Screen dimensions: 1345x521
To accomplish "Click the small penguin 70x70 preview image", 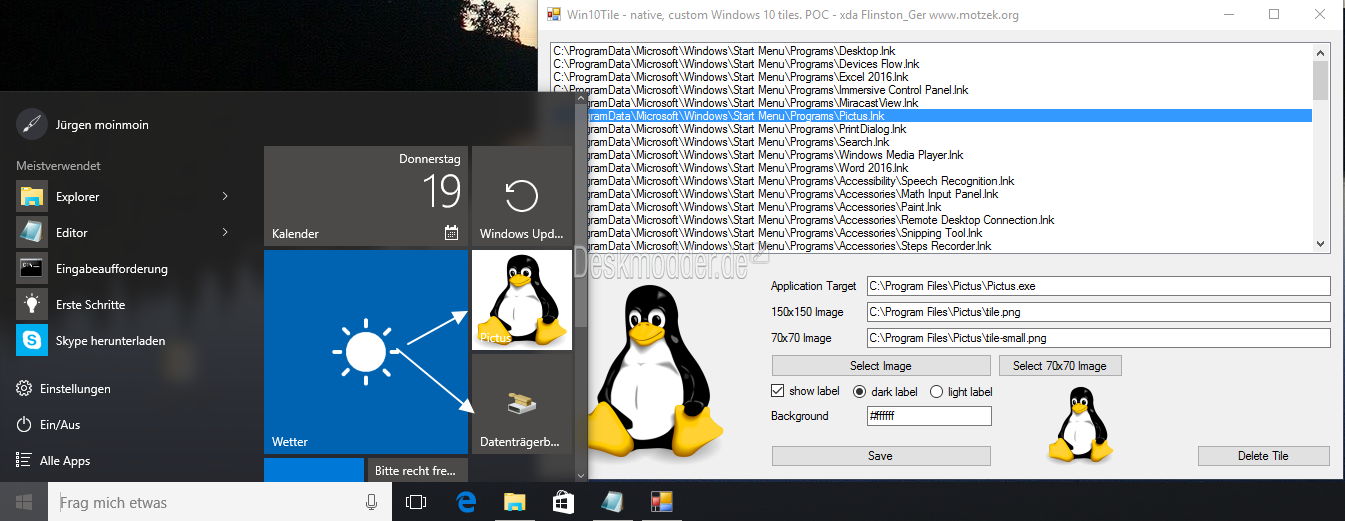I will (1080, 425).
